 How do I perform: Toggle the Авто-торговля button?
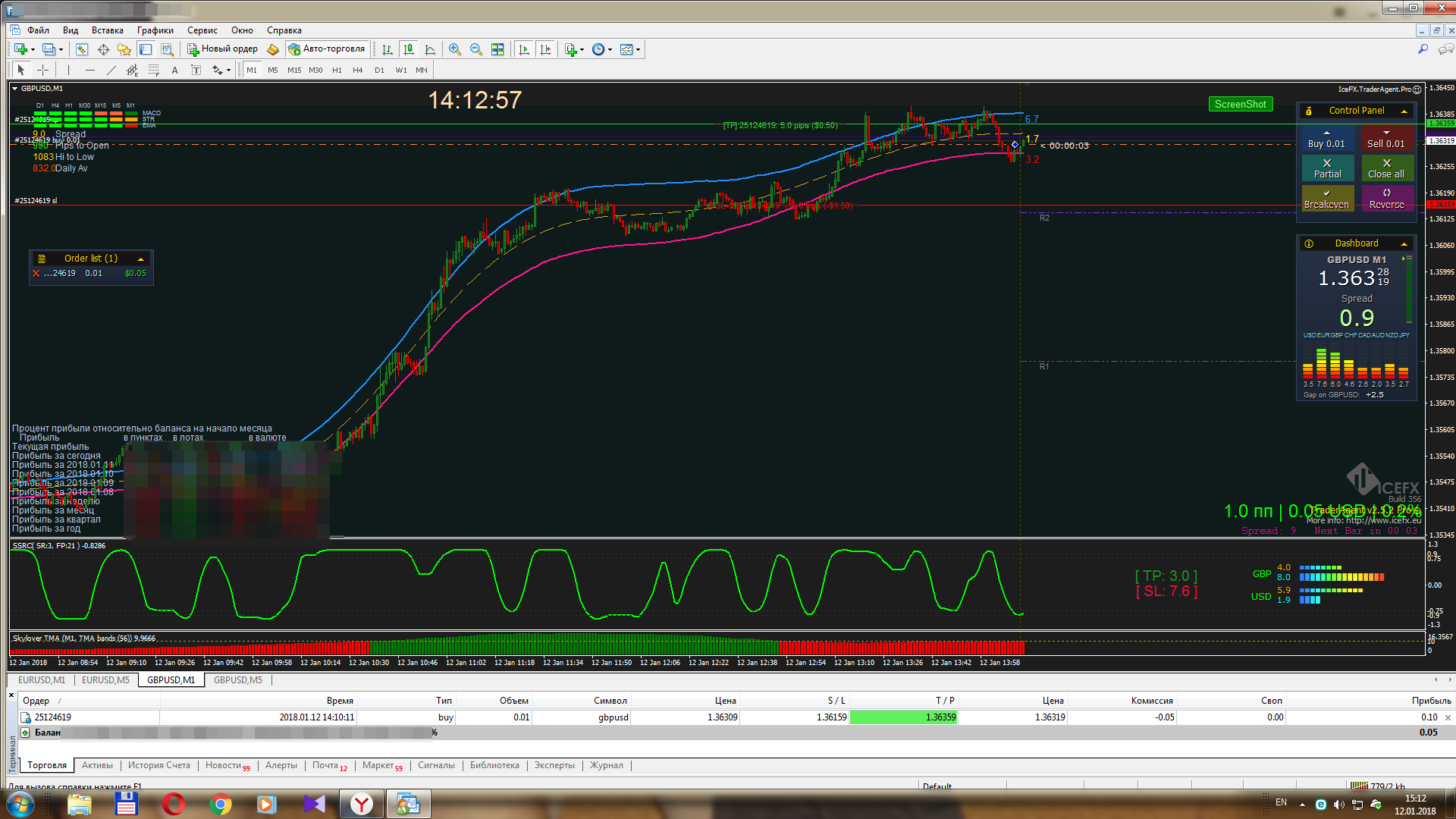tap(327, 49)
